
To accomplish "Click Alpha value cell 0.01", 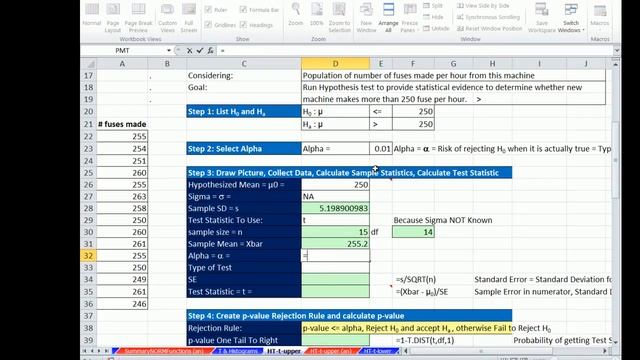I will pos(381,149).
